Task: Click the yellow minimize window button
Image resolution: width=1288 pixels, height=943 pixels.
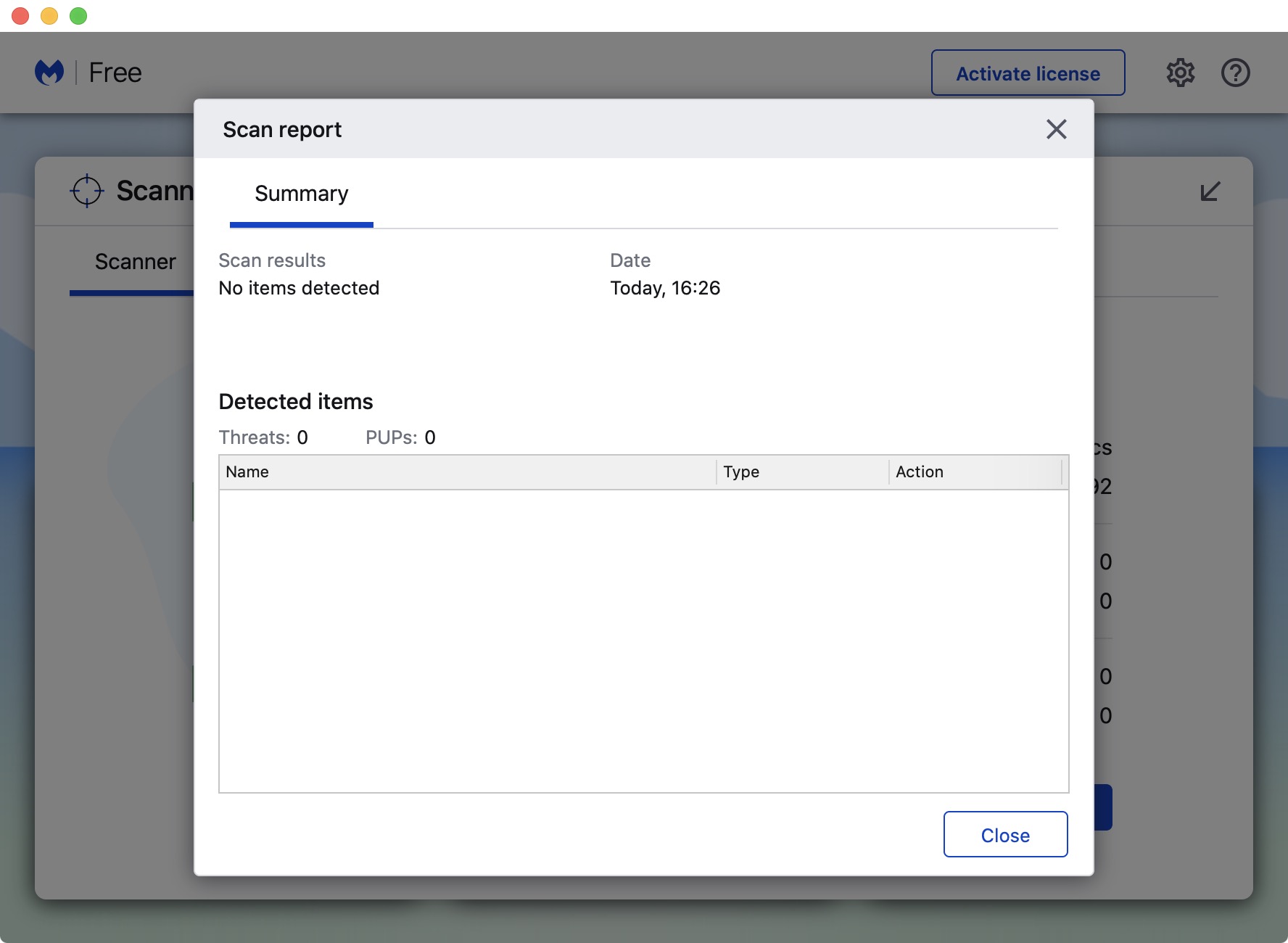Action: pyautogui.click(x=49, y=16)
